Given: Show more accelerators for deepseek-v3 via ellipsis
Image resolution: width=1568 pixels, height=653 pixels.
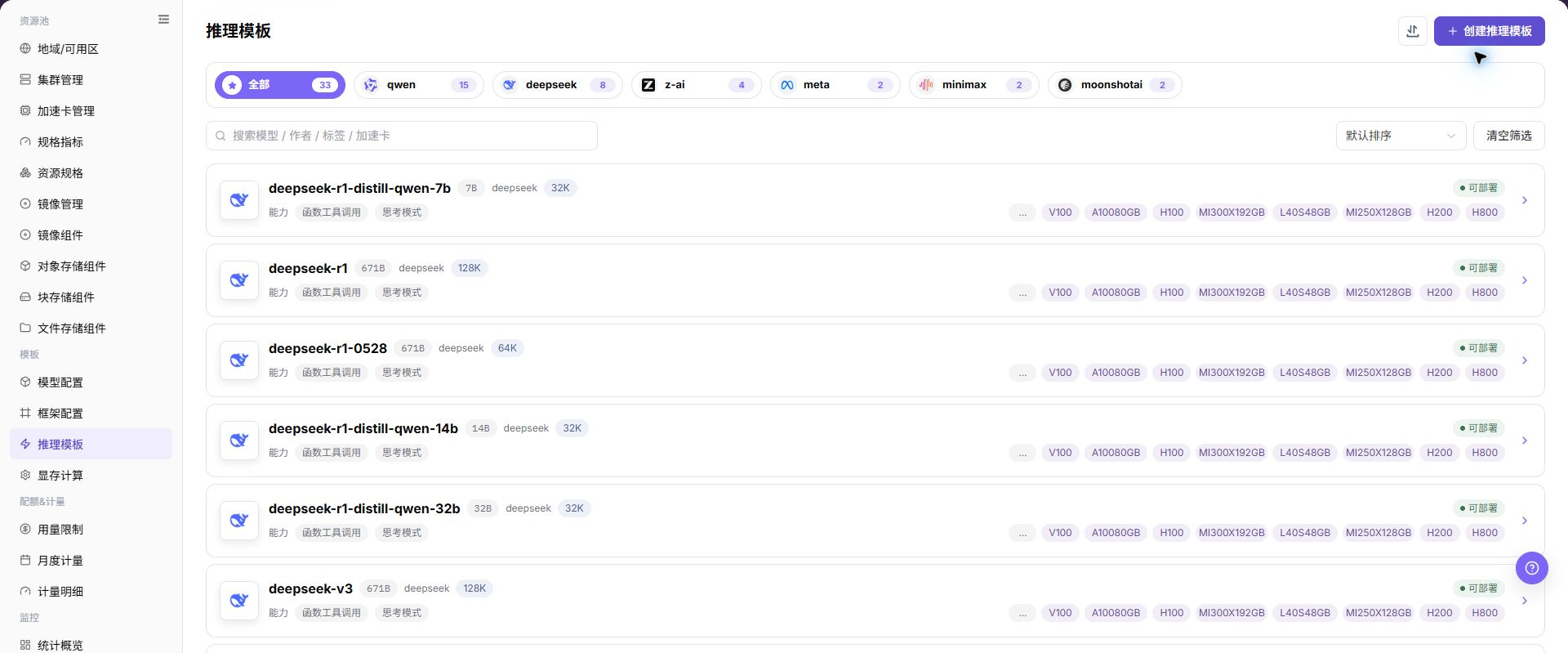Looking at the screenshot, I should (1022, 613).
